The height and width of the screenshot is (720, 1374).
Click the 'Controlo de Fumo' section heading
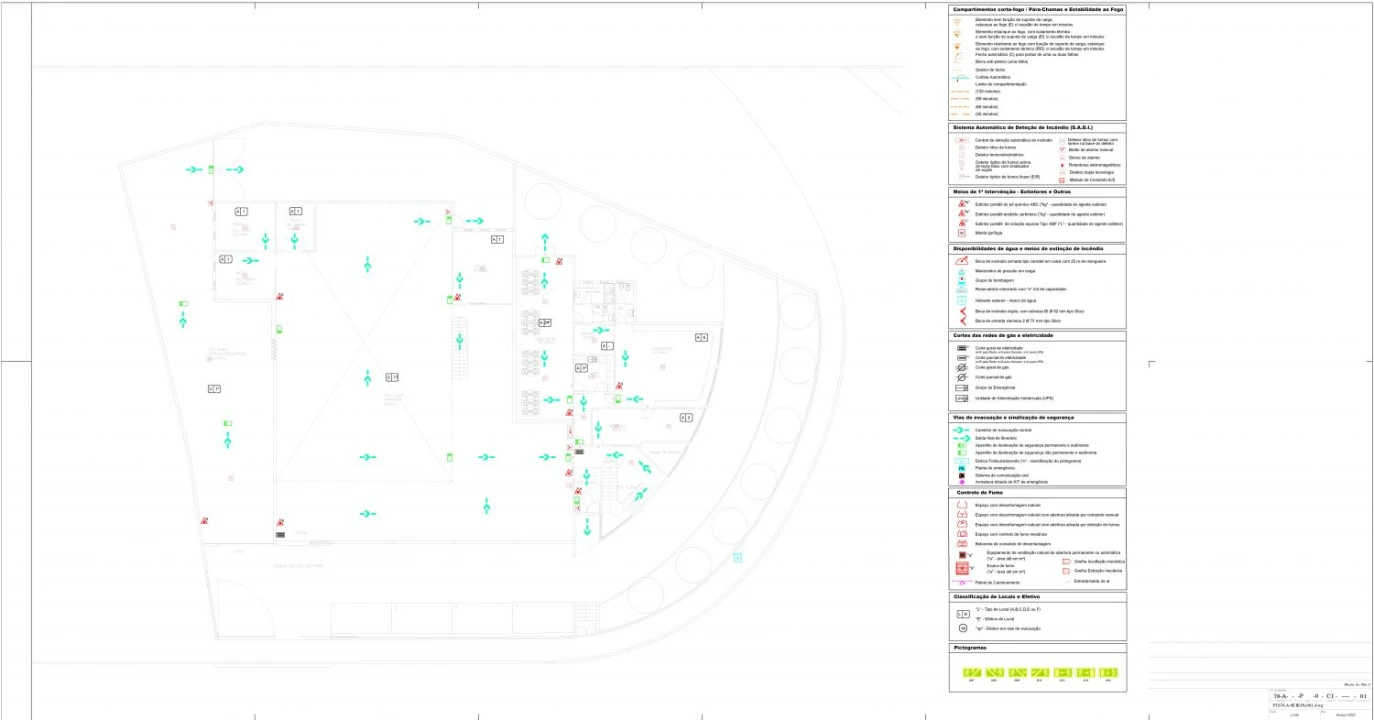click(979, 493)
